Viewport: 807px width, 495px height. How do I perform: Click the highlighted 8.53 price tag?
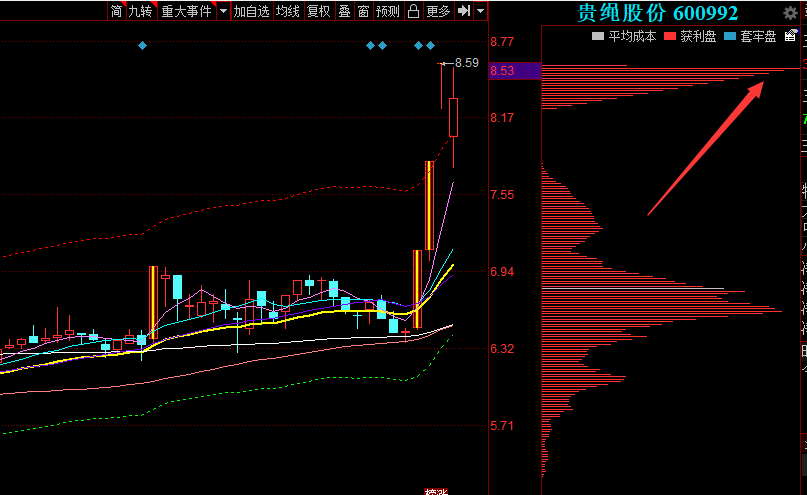pos(515,70)
